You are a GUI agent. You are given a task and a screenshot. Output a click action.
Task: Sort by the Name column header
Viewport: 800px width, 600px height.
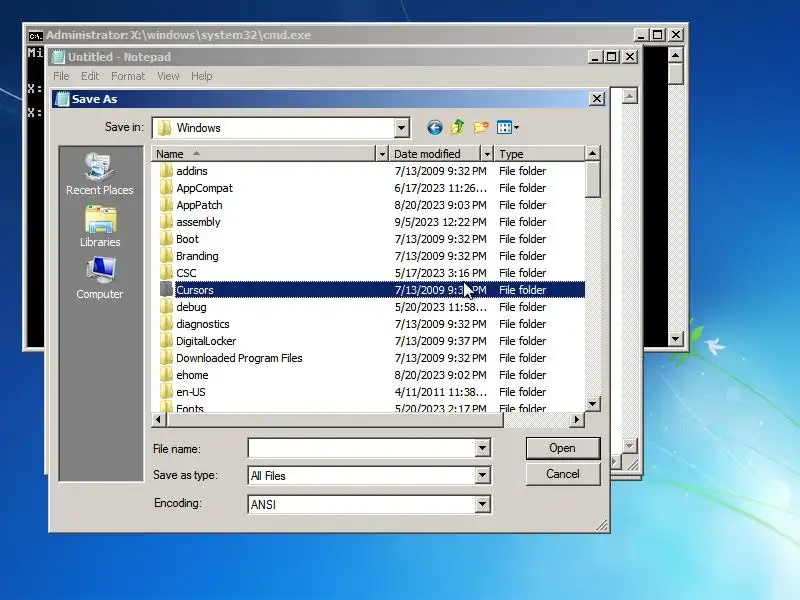(263, 154)
